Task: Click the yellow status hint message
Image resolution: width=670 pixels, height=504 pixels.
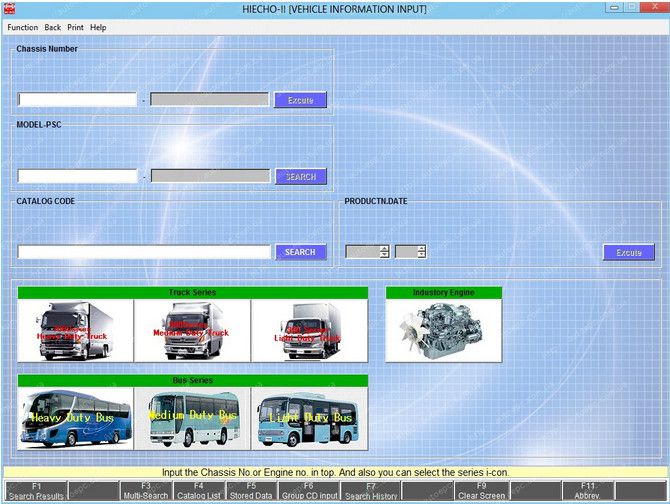Action: tap(335, 472)
